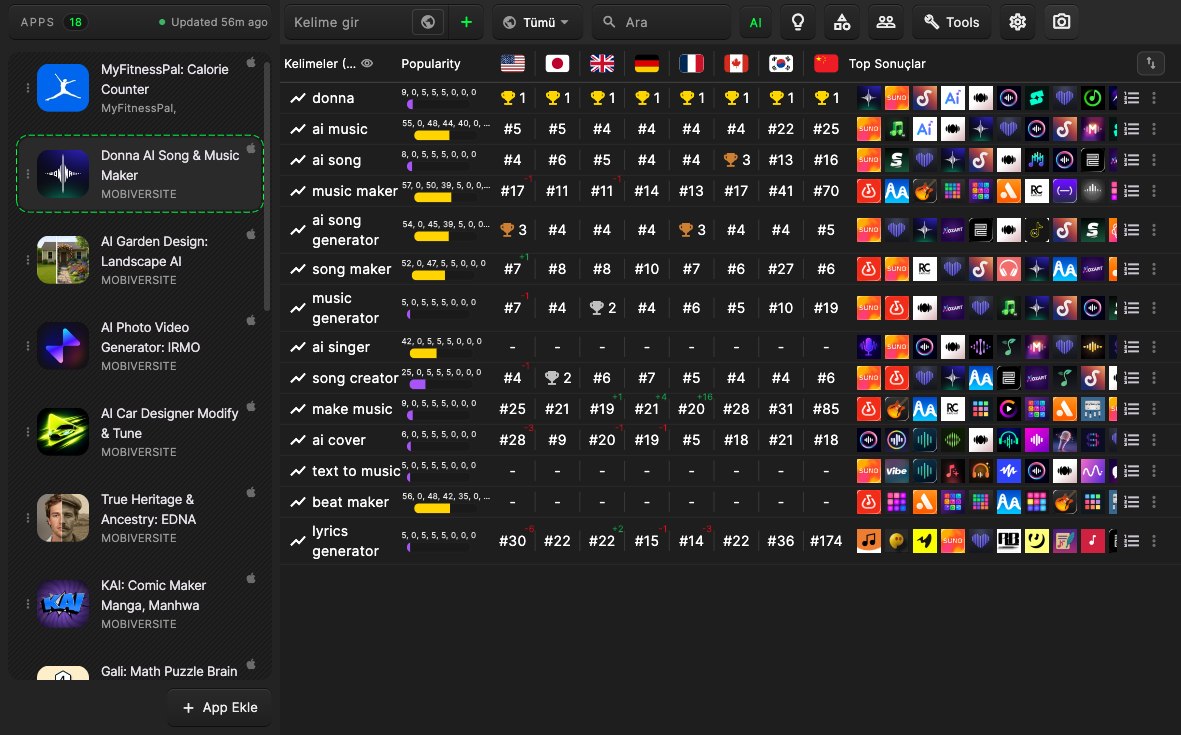Image resolution: width=1181 pixels, height=735 pixels.
Task: Open AI Car Designer Modify & Tune app
Action: point(140,432)
